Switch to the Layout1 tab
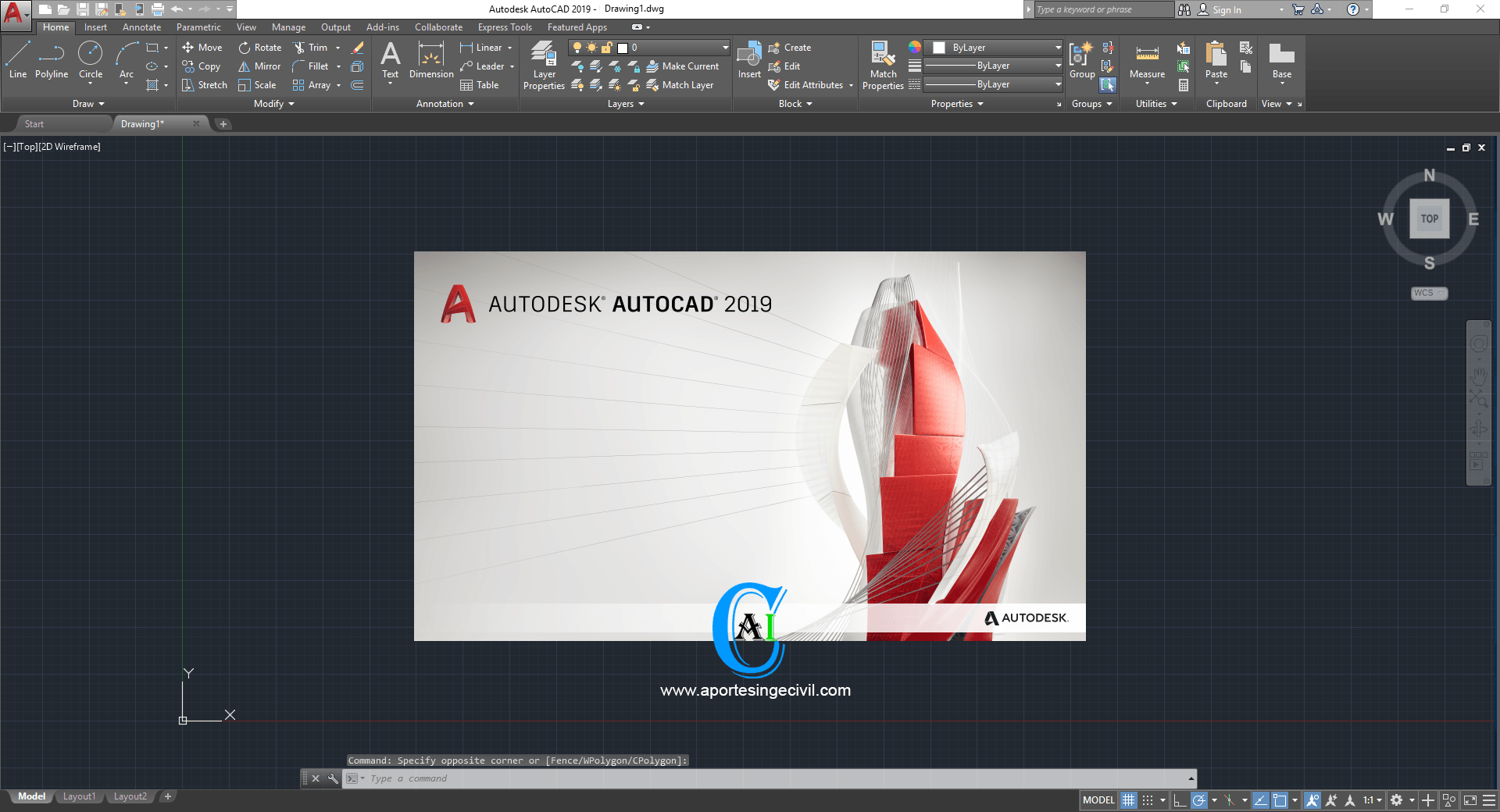 coord(79,796)
